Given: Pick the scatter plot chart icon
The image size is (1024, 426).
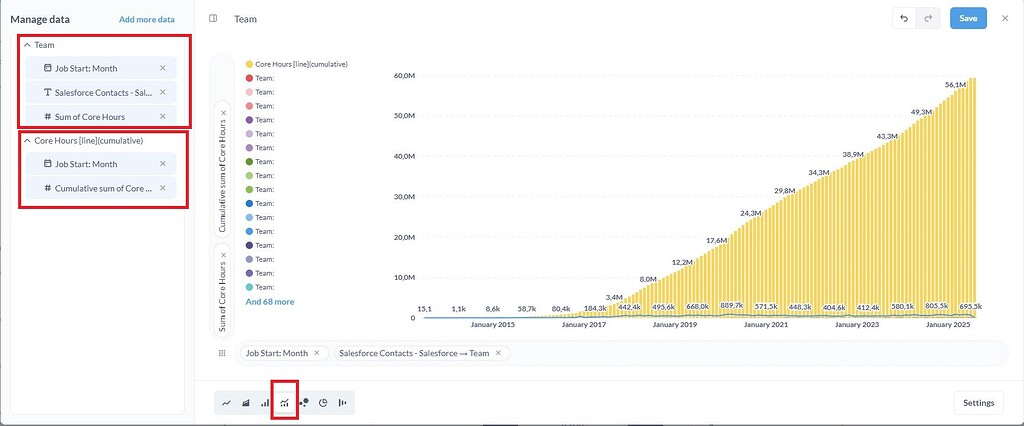Looking at the screenshot, I should click(x=304, y=403).
